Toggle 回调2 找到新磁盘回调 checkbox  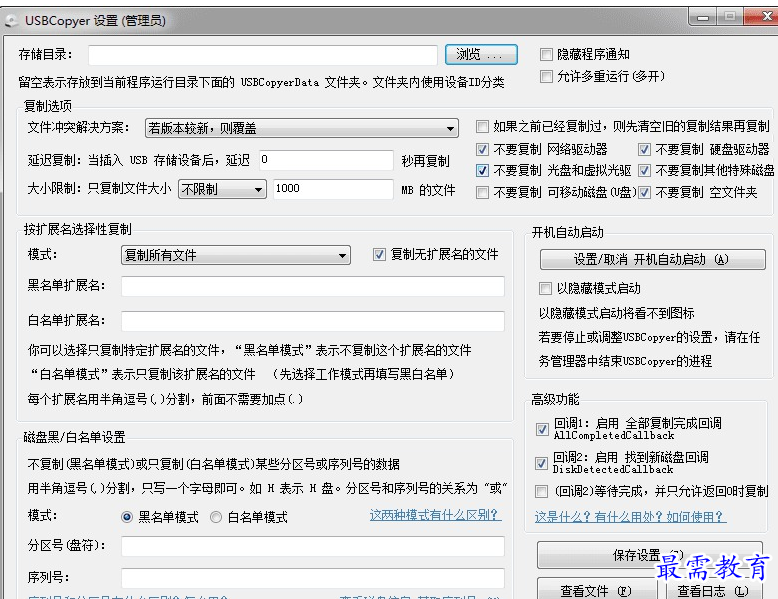pos(541,464)
